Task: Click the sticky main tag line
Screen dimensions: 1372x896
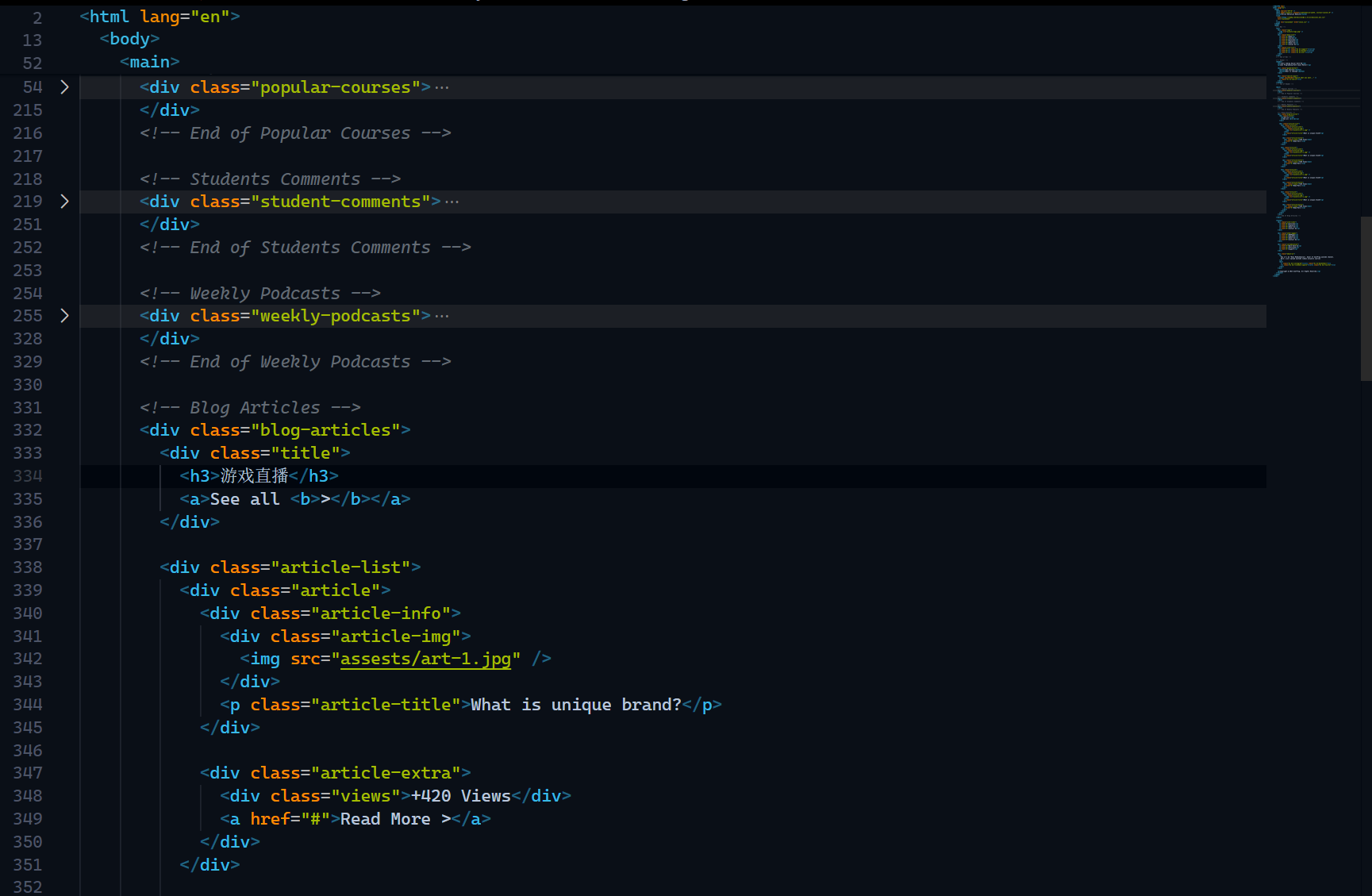Action: click(149, 62)
